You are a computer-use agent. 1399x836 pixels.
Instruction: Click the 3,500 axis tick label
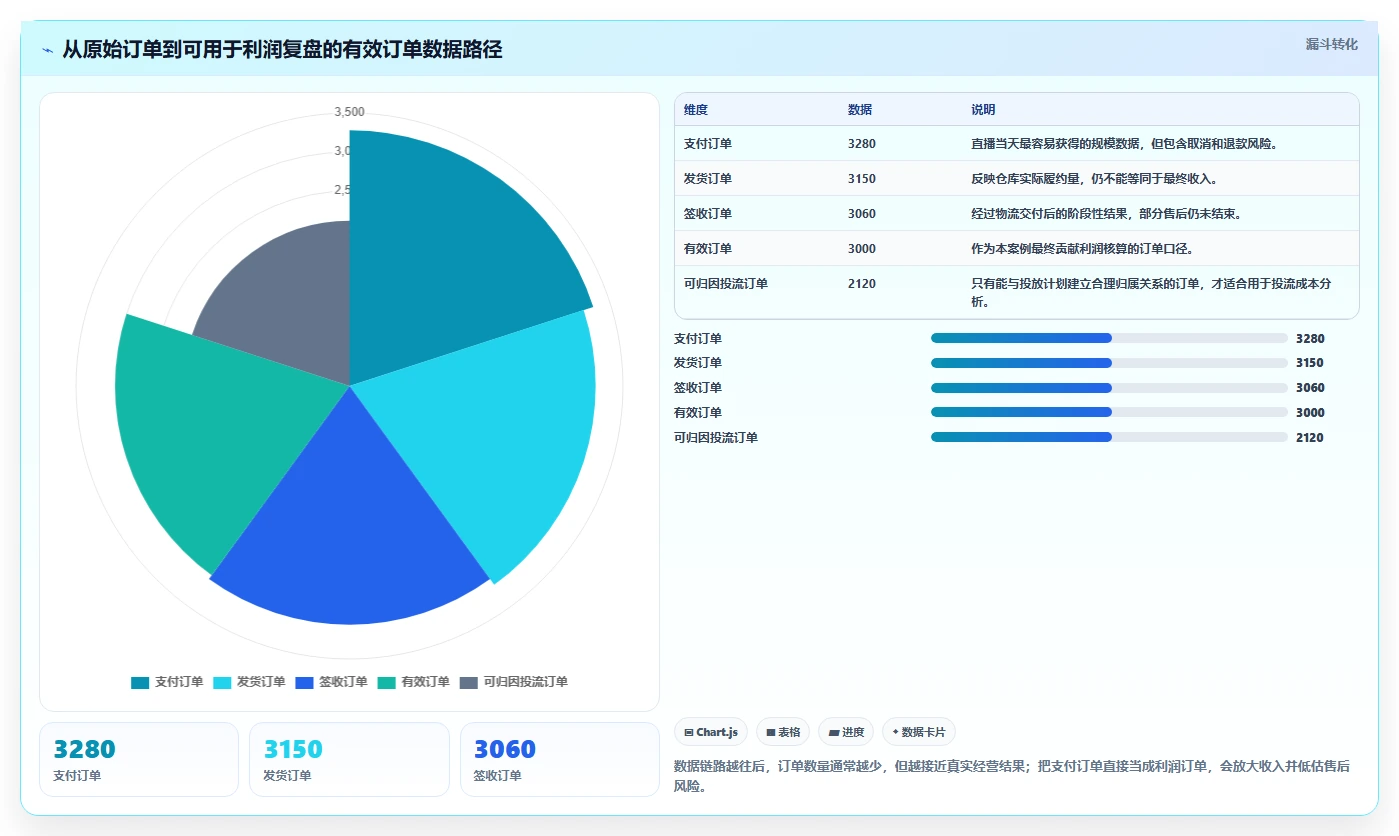click(349, 112)
